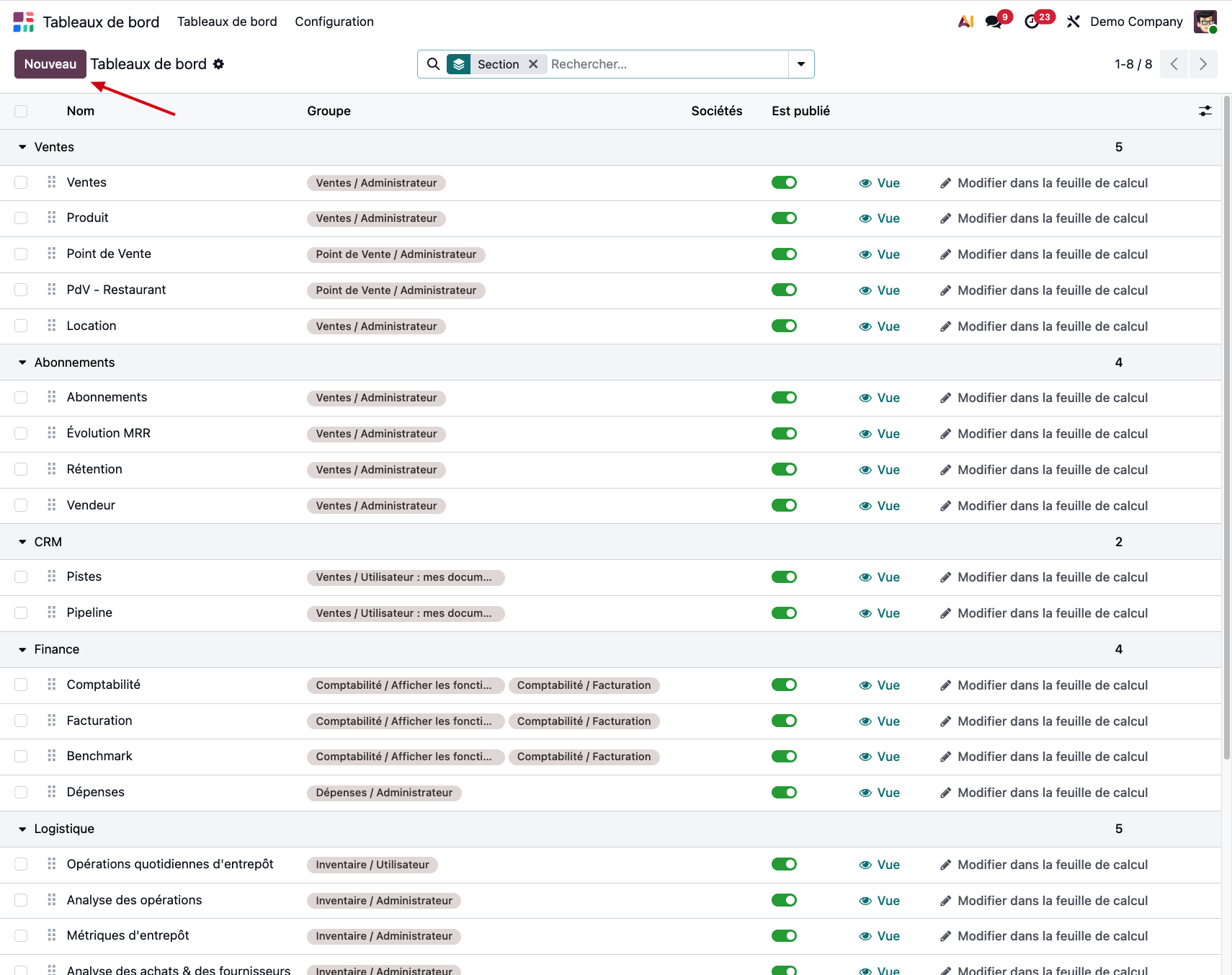Click the search magnifier icon
This screenshot has width=1232, height=975.
(x=433, y=64)
